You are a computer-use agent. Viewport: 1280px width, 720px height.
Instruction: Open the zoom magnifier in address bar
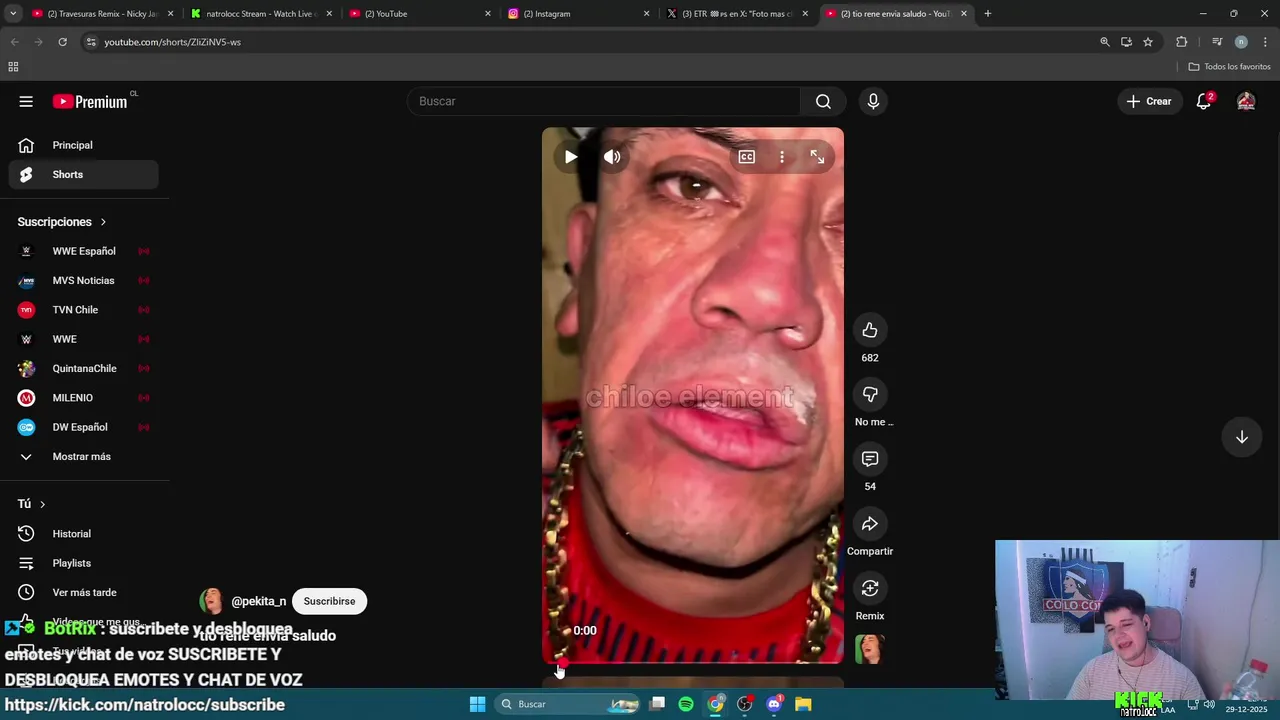coord(1104,42)
